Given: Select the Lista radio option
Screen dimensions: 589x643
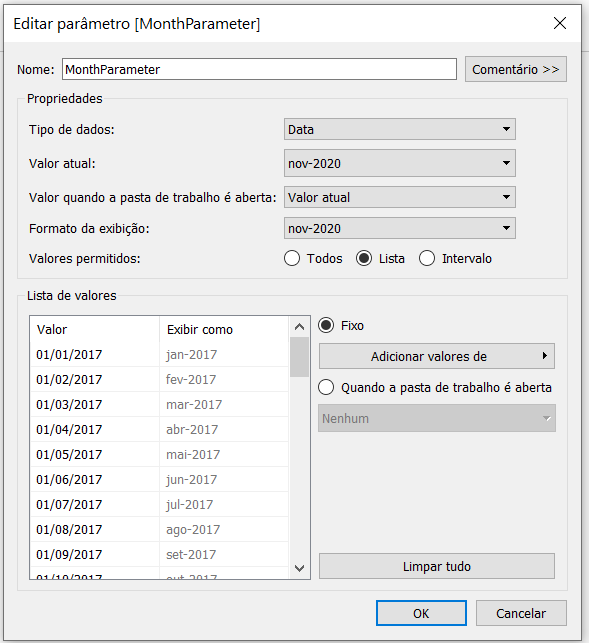Looking at the screenshot, I should tap(364, 259).
